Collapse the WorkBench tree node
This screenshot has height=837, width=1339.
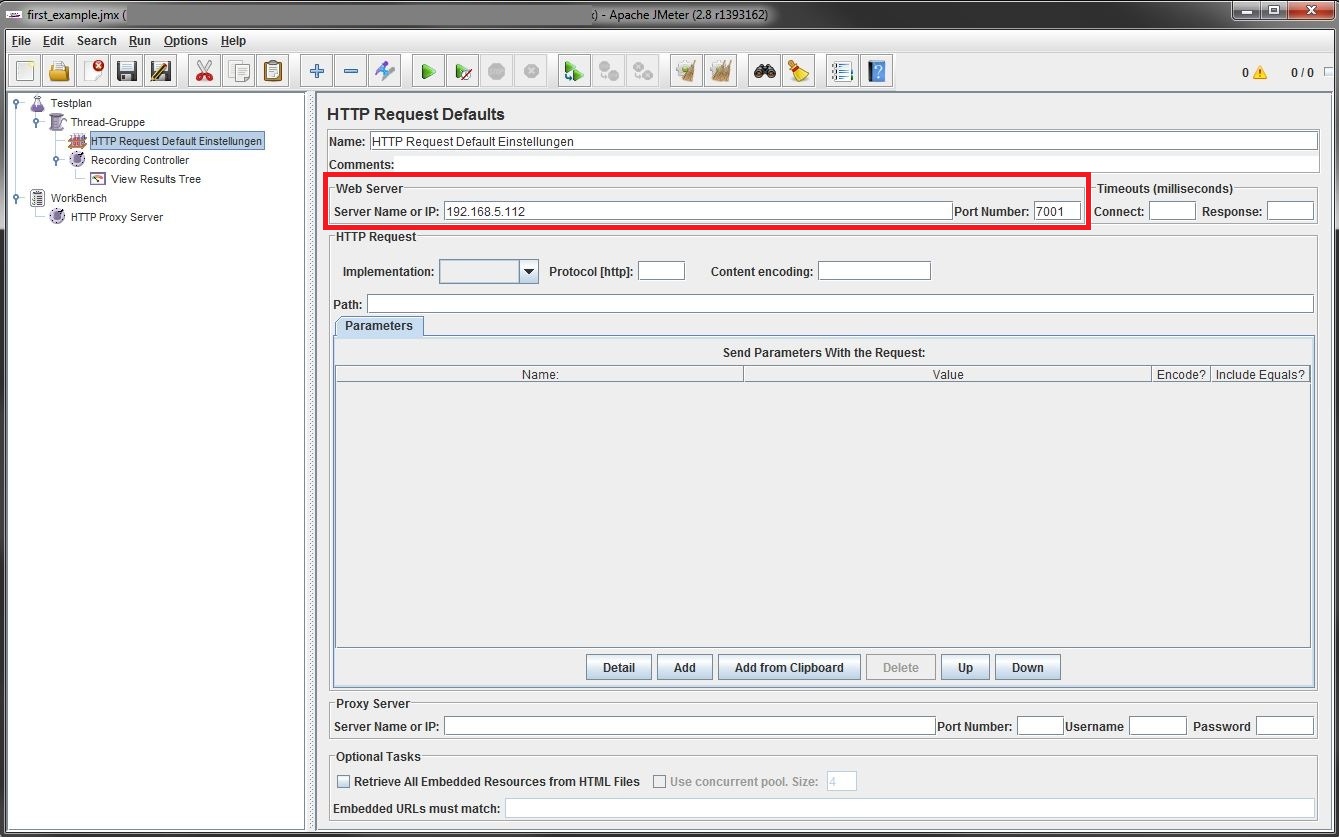[x=17, y=198]
